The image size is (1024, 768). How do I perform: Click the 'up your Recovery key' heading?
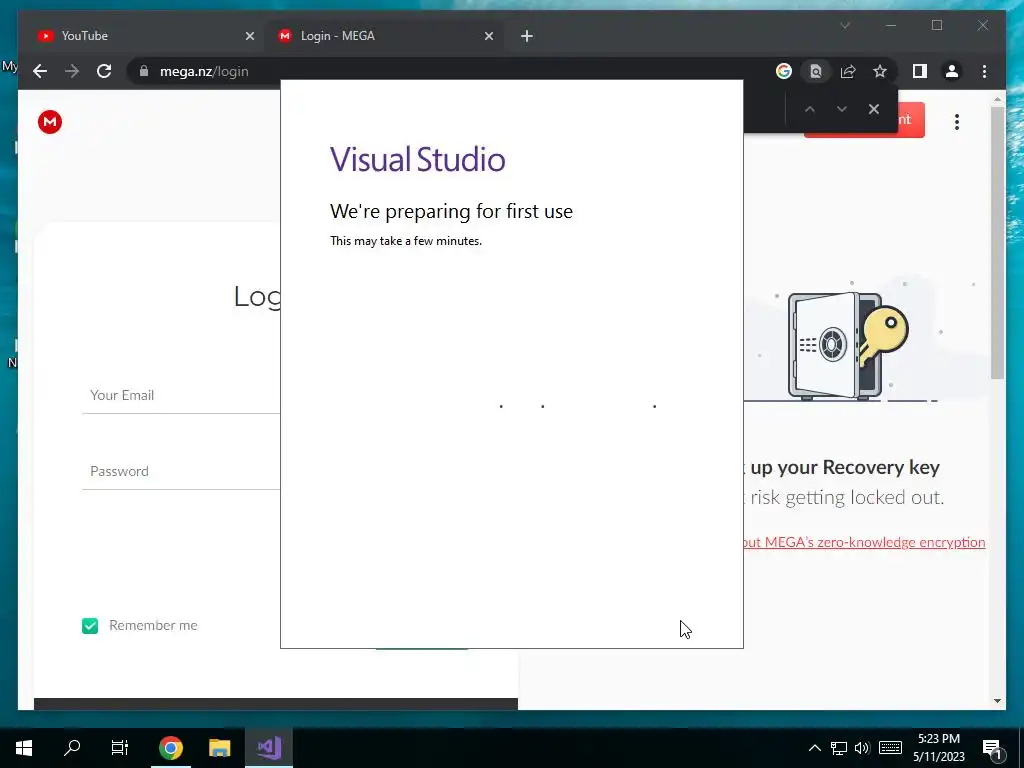(x=845, y=468)
